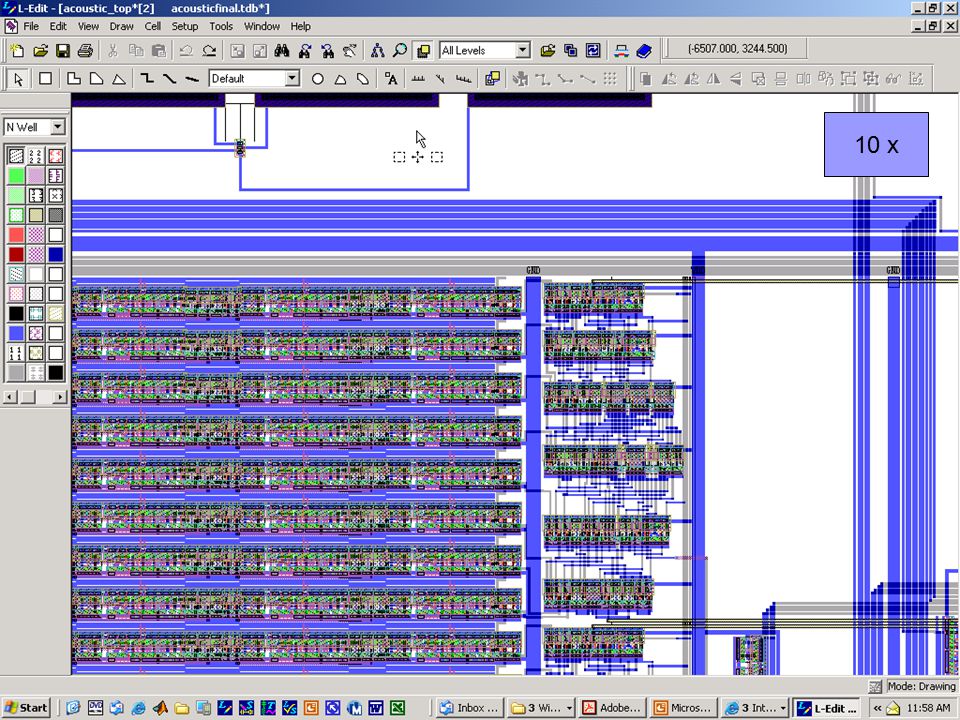Click the layer palette right scroll arrow
Screen dimensions: 960x720
tap(60, 397)
